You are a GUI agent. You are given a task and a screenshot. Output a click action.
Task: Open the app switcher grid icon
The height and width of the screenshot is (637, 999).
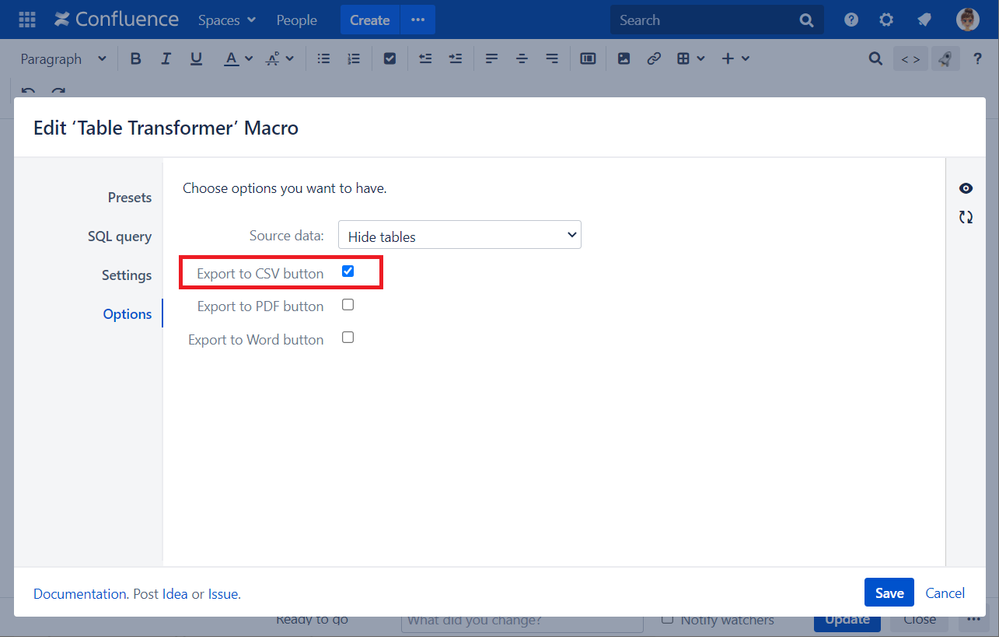(x=27, y=20)
